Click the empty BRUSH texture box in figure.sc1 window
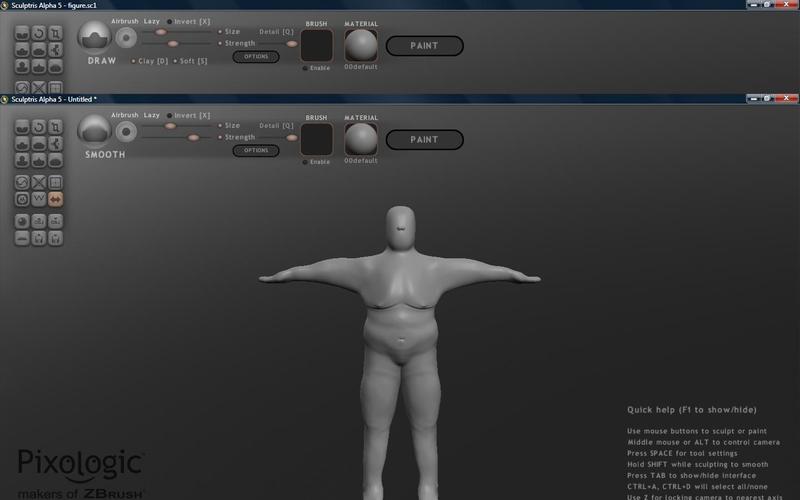The height and width of the screenshot is (500, 800). coord(318,45)
